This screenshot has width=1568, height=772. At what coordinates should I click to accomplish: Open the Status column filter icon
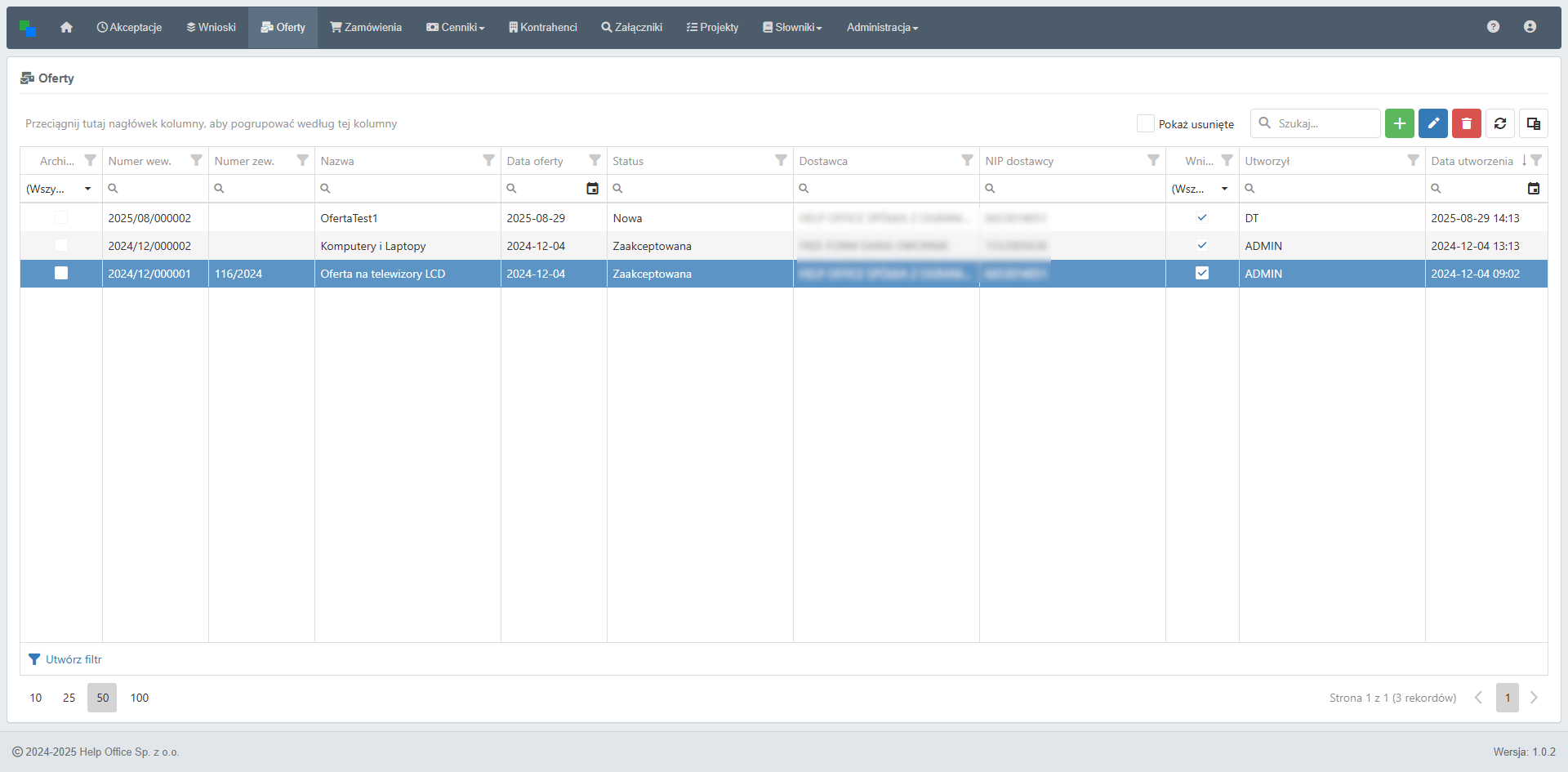[781, 160]
